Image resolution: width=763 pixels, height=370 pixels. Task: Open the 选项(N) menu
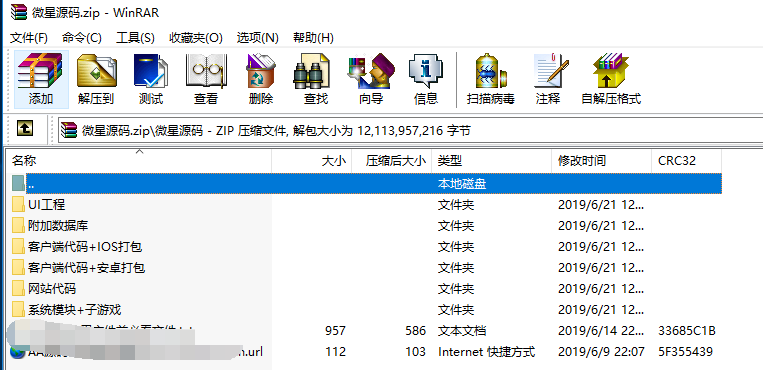click(258, 37)
